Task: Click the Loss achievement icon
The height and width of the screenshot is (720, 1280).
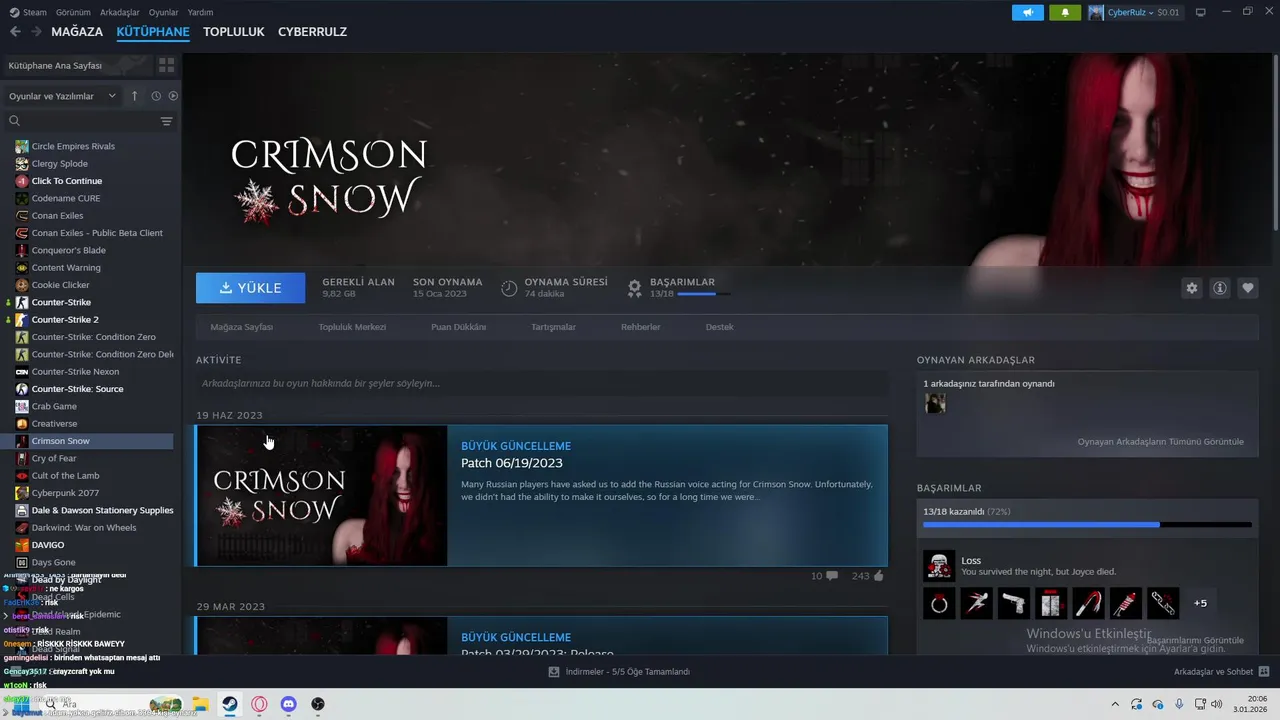Action: click(x=939, y=566)
